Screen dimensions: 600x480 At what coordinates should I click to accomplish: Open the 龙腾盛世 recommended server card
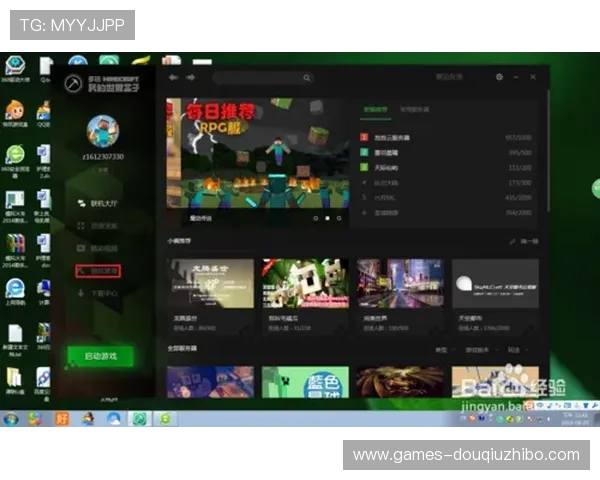point(210,296)
